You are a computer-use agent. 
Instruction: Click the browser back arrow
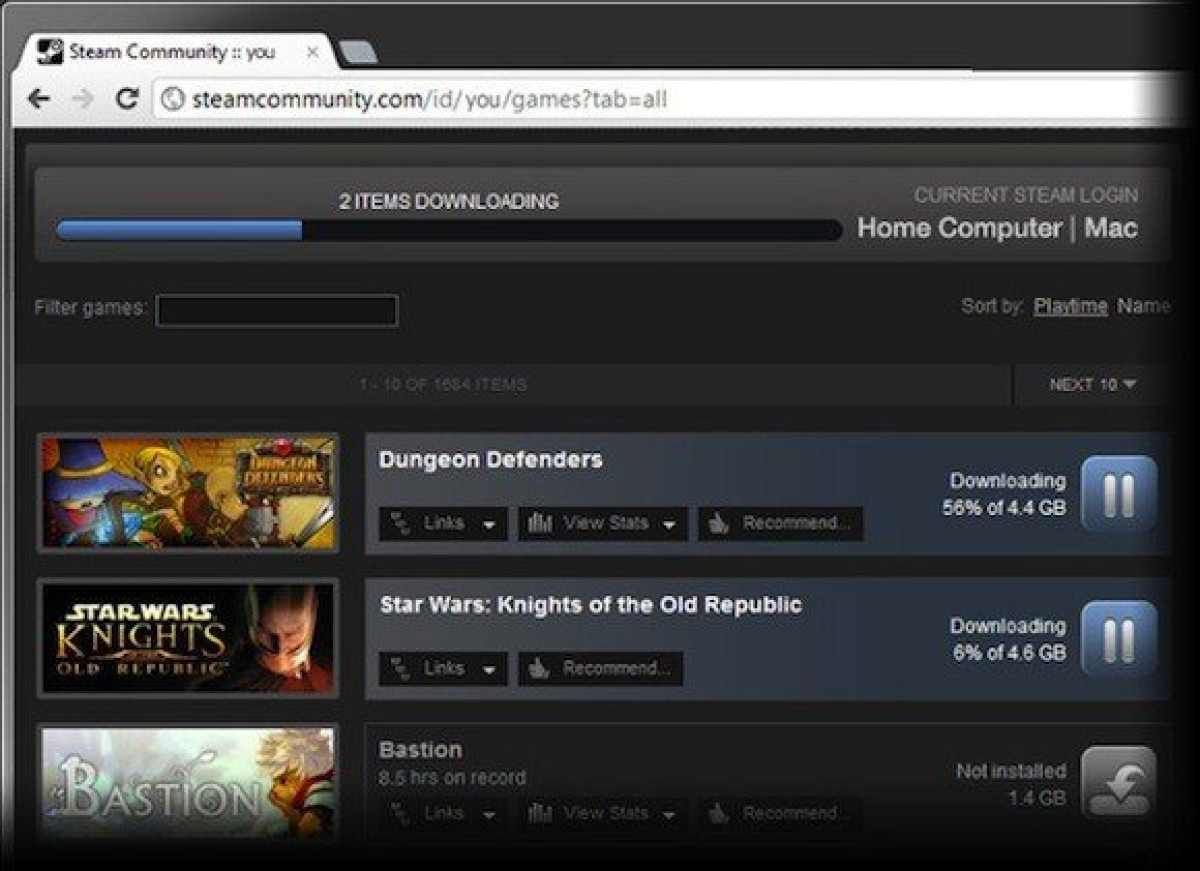click(x=39, y=99)
